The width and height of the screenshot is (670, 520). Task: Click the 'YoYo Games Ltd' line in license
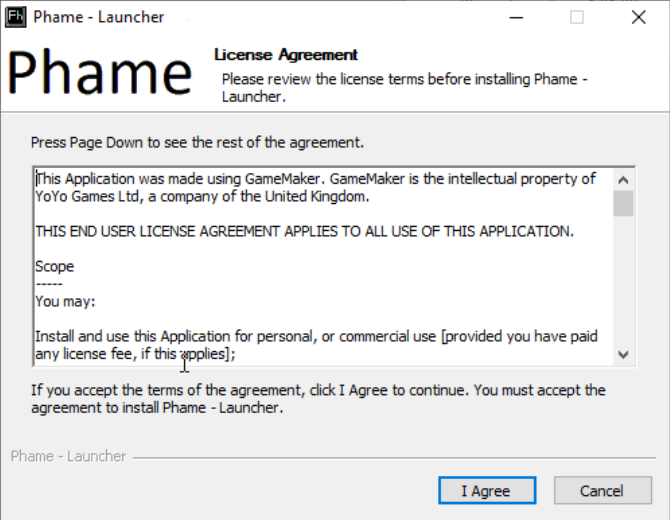pyautogui.click(x=202, y=197)
